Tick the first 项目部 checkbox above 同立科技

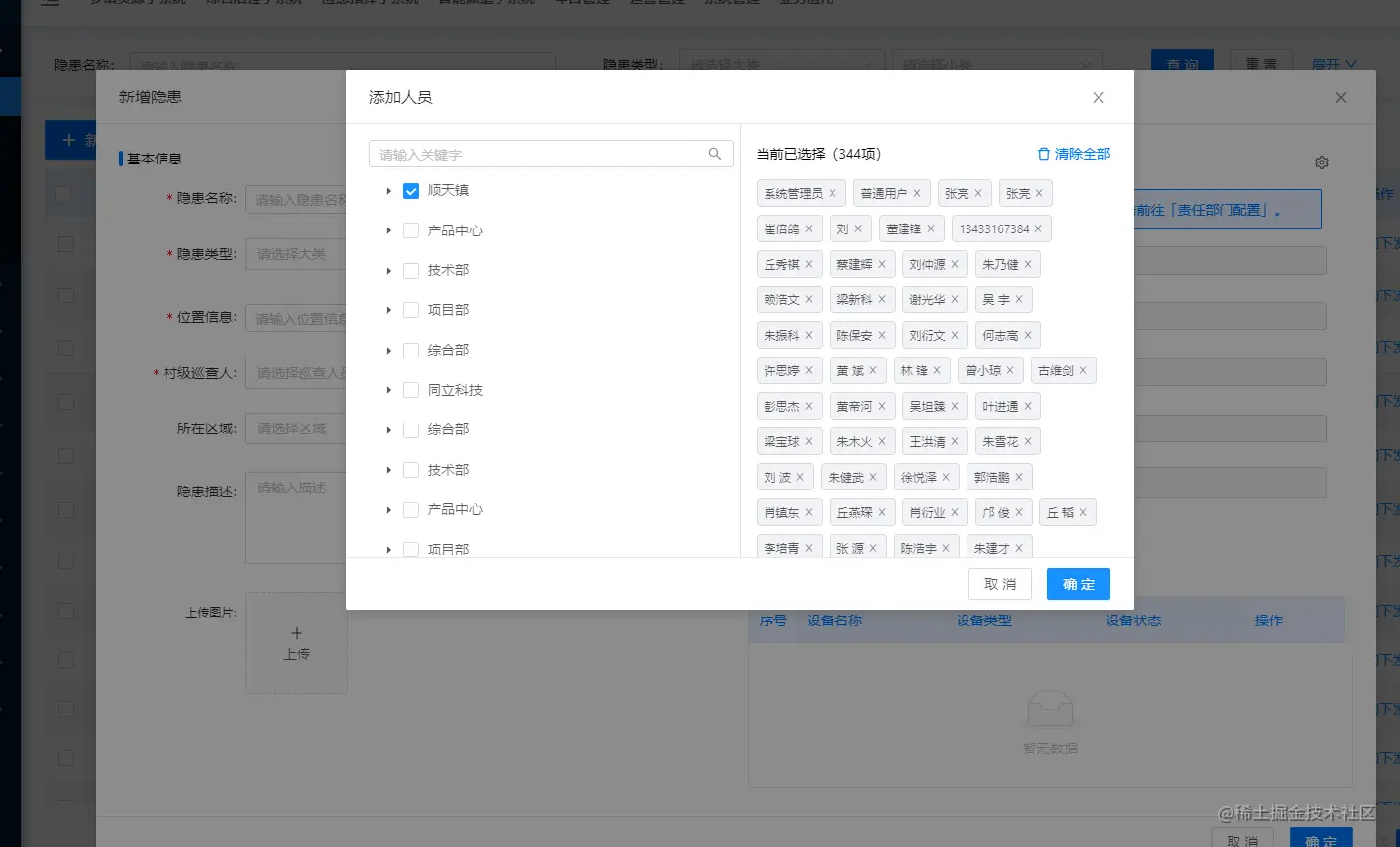(411, 310)
